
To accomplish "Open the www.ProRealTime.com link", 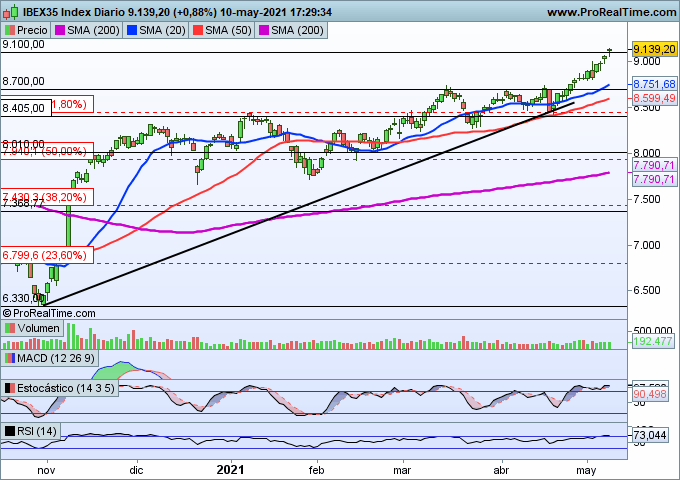I will pos(611,12).
